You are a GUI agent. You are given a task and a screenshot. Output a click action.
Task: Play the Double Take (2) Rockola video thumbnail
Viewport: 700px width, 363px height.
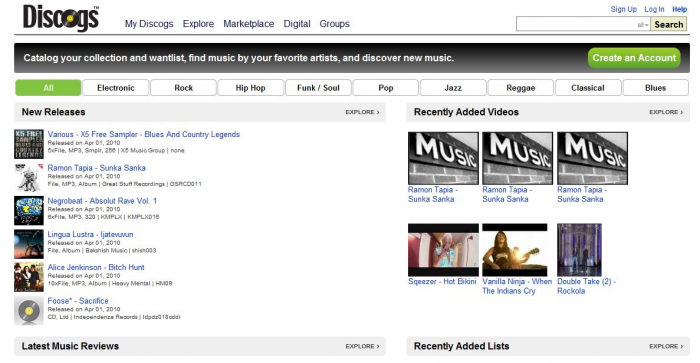click(x=579, y=250)
